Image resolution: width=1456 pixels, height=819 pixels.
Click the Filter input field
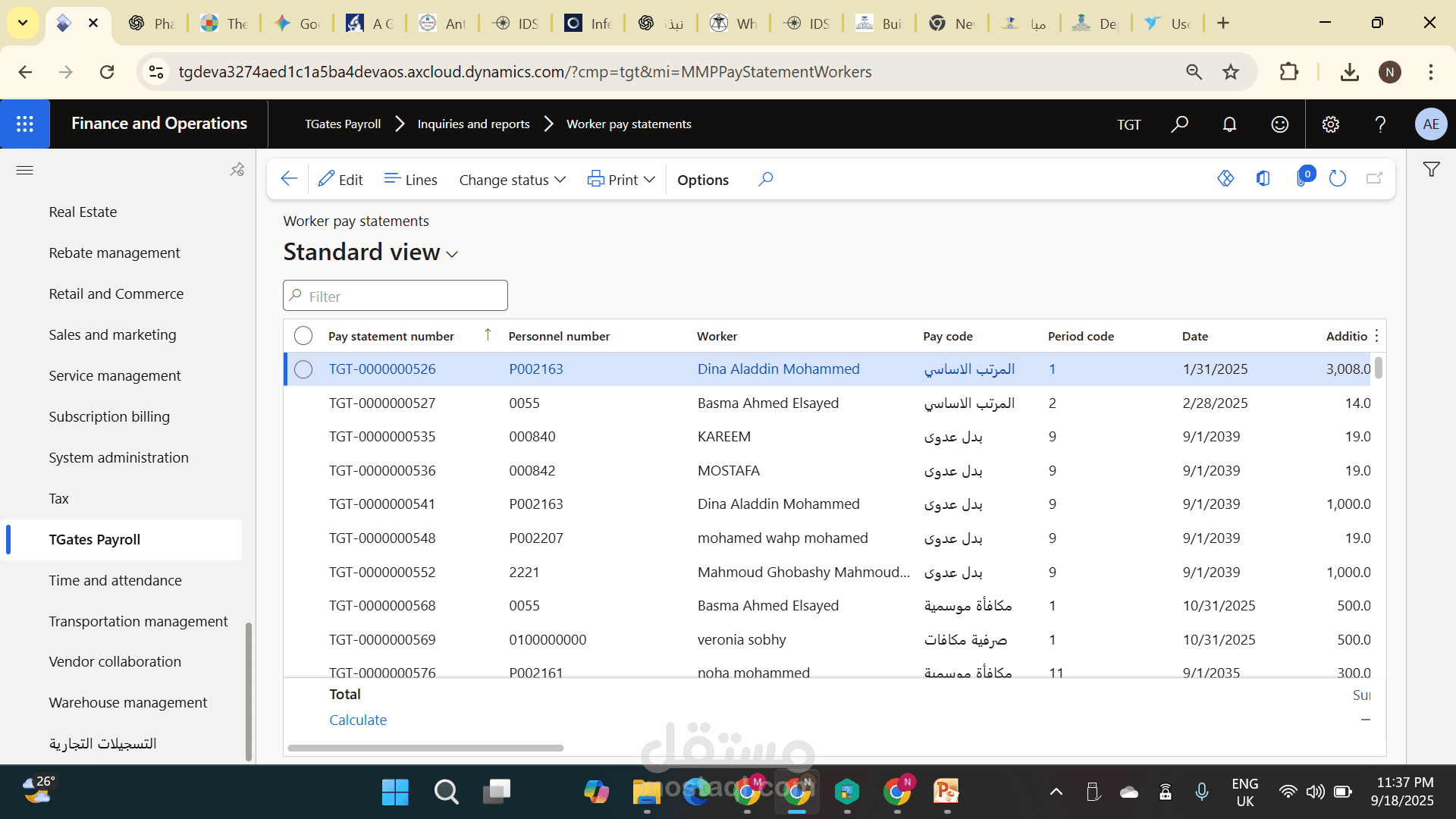(x=395, y=296)
